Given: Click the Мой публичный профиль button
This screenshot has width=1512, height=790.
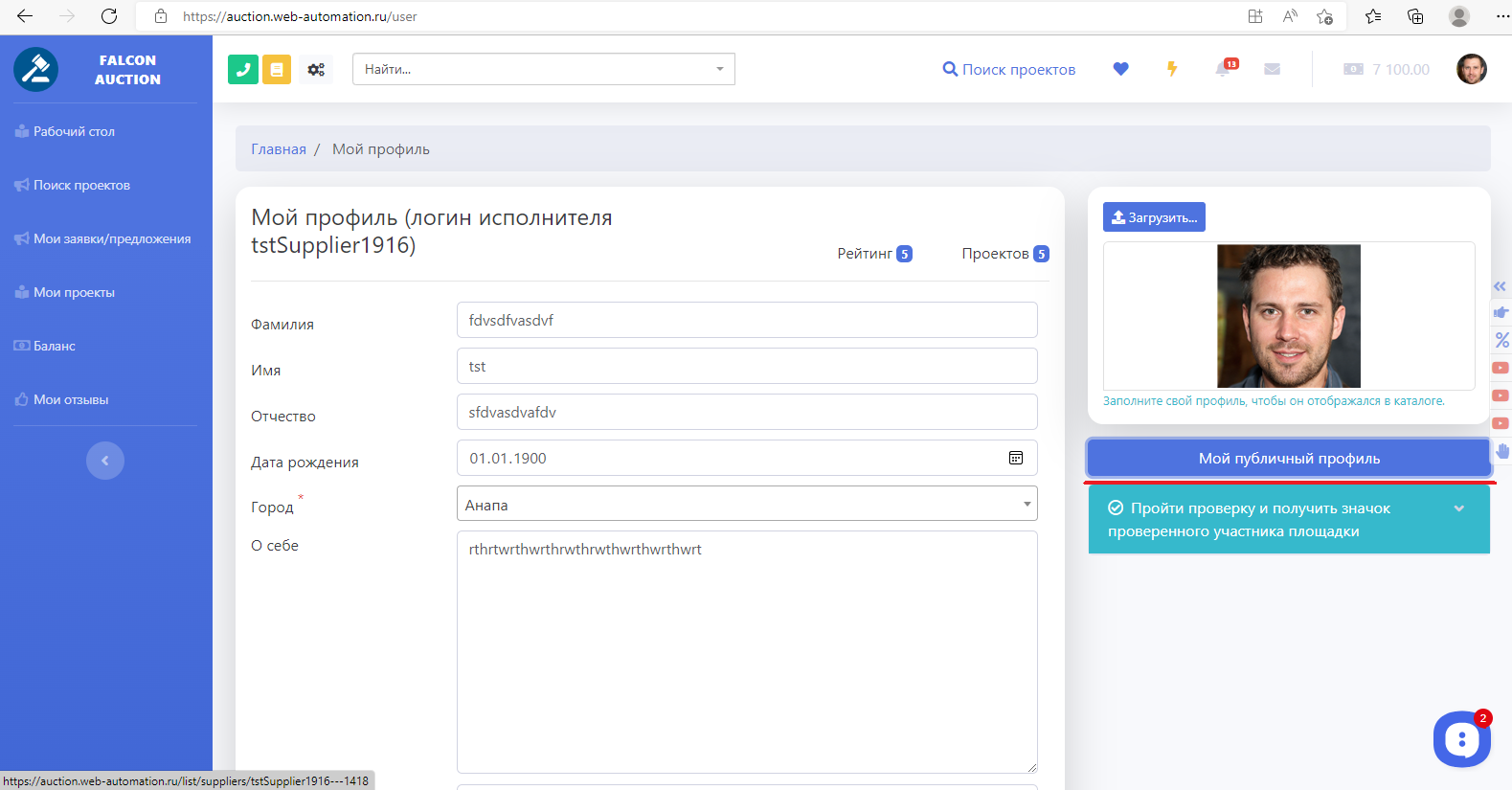Looking at the screenshot, I should (x=1289, y=458).
